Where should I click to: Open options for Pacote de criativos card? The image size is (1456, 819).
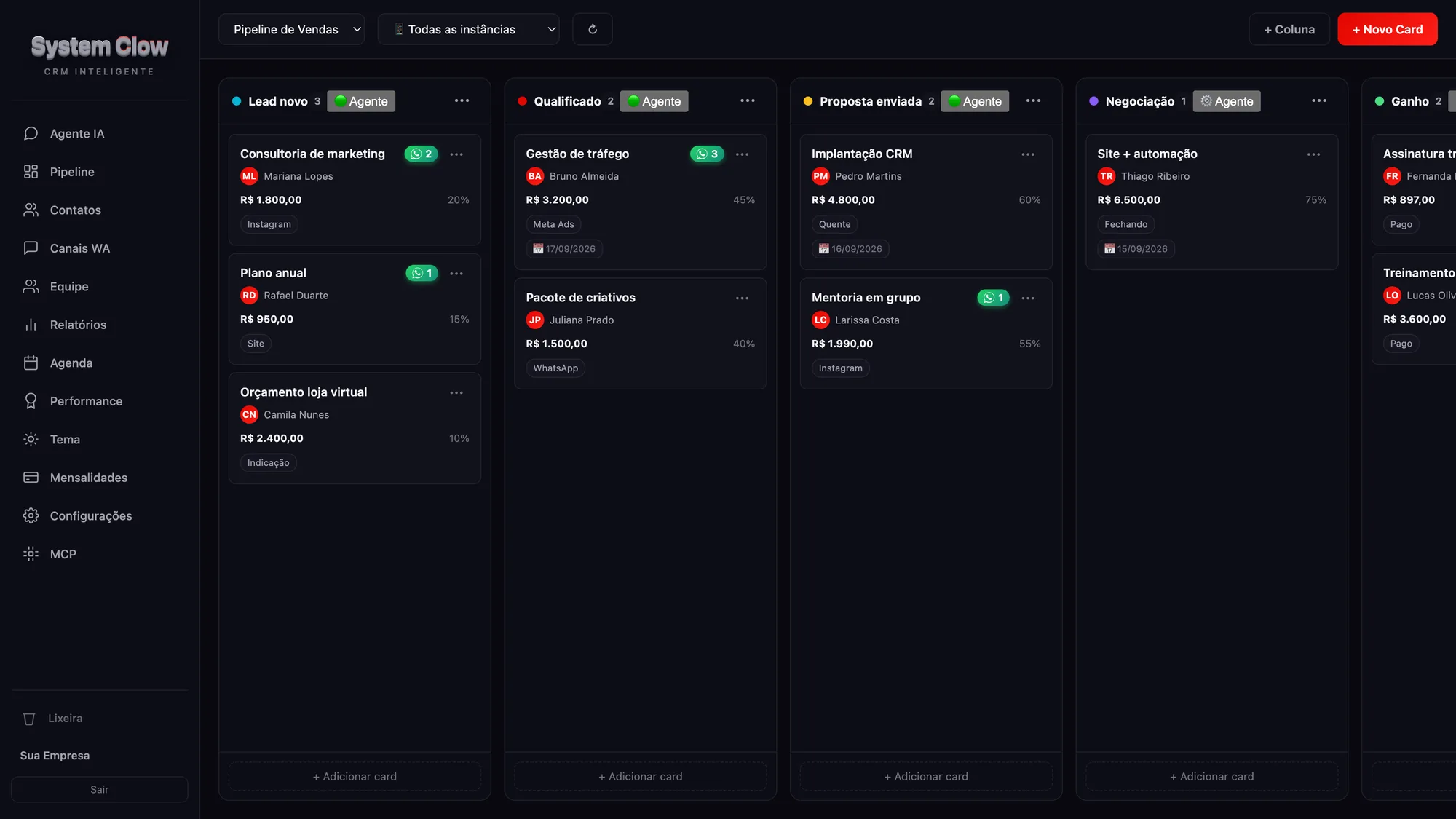pyautogui.click(x=742, y=298)
